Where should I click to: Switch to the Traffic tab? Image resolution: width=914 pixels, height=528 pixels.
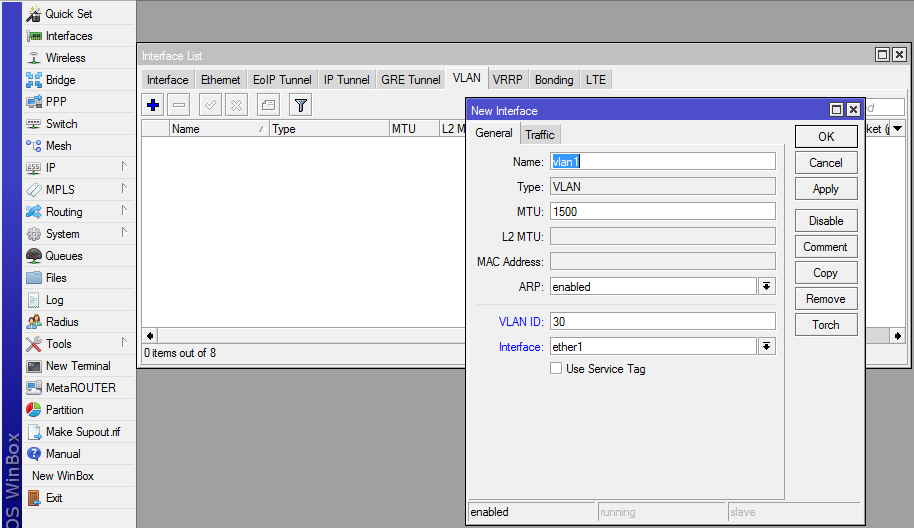coord(539,134)
